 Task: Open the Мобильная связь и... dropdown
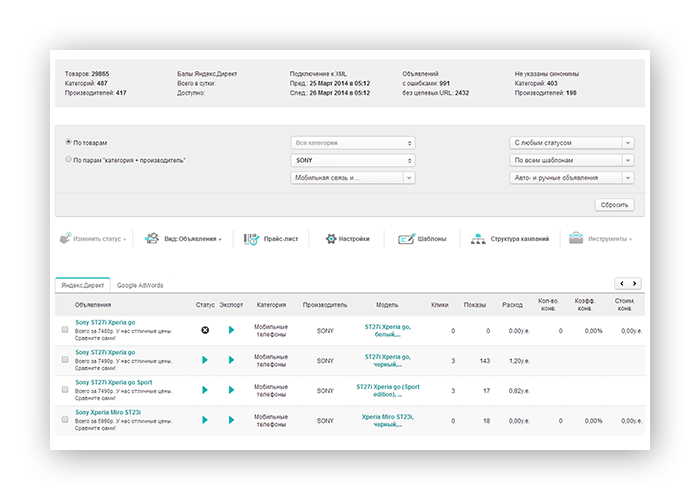[x=353, y=178]
